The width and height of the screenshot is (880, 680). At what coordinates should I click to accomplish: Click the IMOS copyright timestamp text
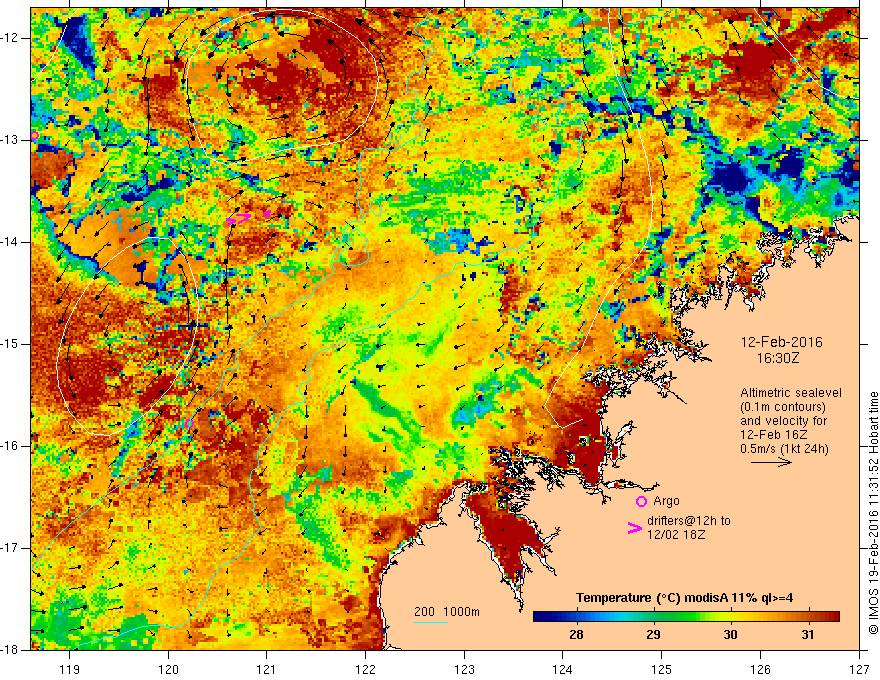(x=873, y=513)
